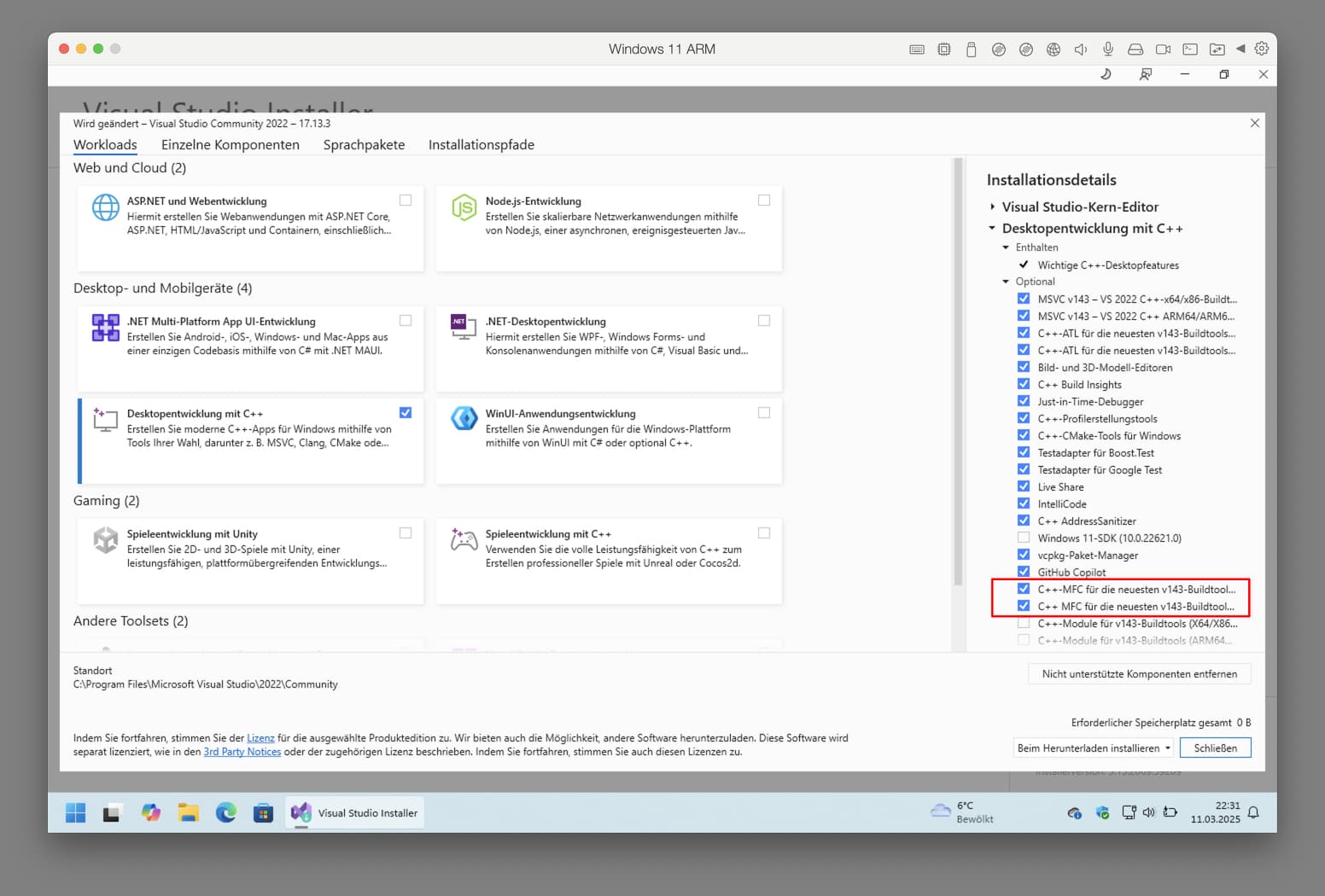Screen dimensions: 1325x896
Task: Click the .NET-Desktopentwicklung workload icon
Action: [464, 327]
